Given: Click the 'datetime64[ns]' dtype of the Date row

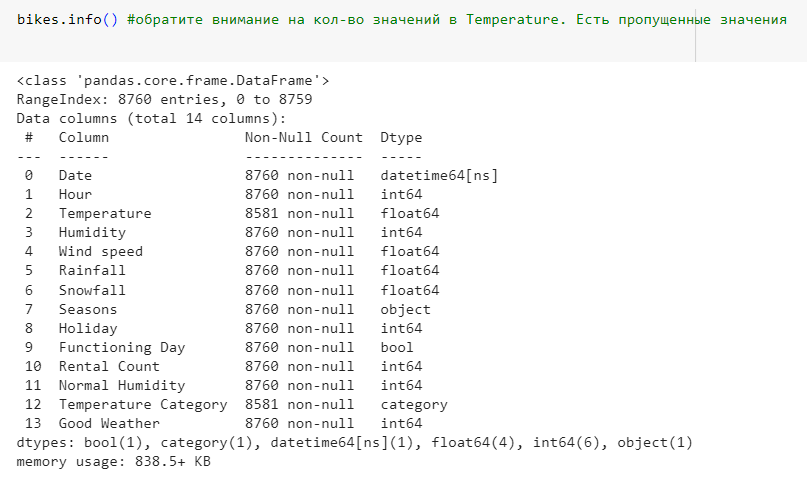Looking at the screenshot, I should [x=438, y=175].
